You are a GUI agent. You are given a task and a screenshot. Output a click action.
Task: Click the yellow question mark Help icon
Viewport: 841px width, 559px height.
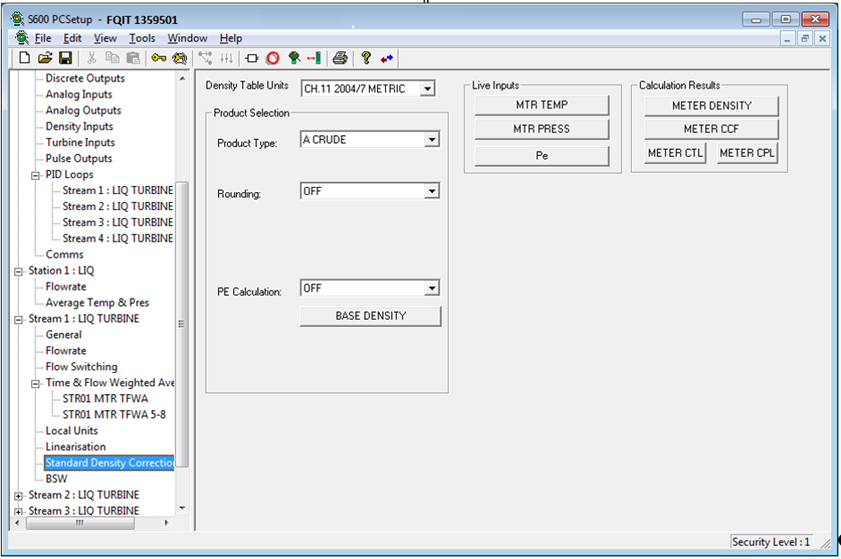pos(366,58)
